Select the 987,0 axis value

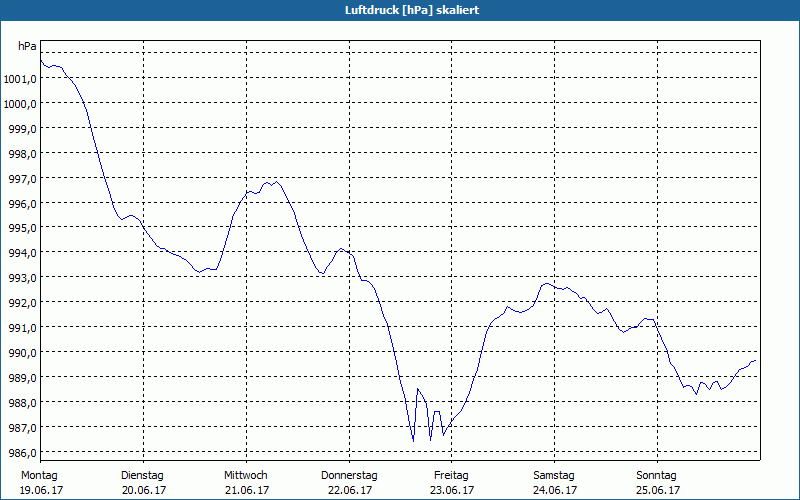click(x=22, y=428)
